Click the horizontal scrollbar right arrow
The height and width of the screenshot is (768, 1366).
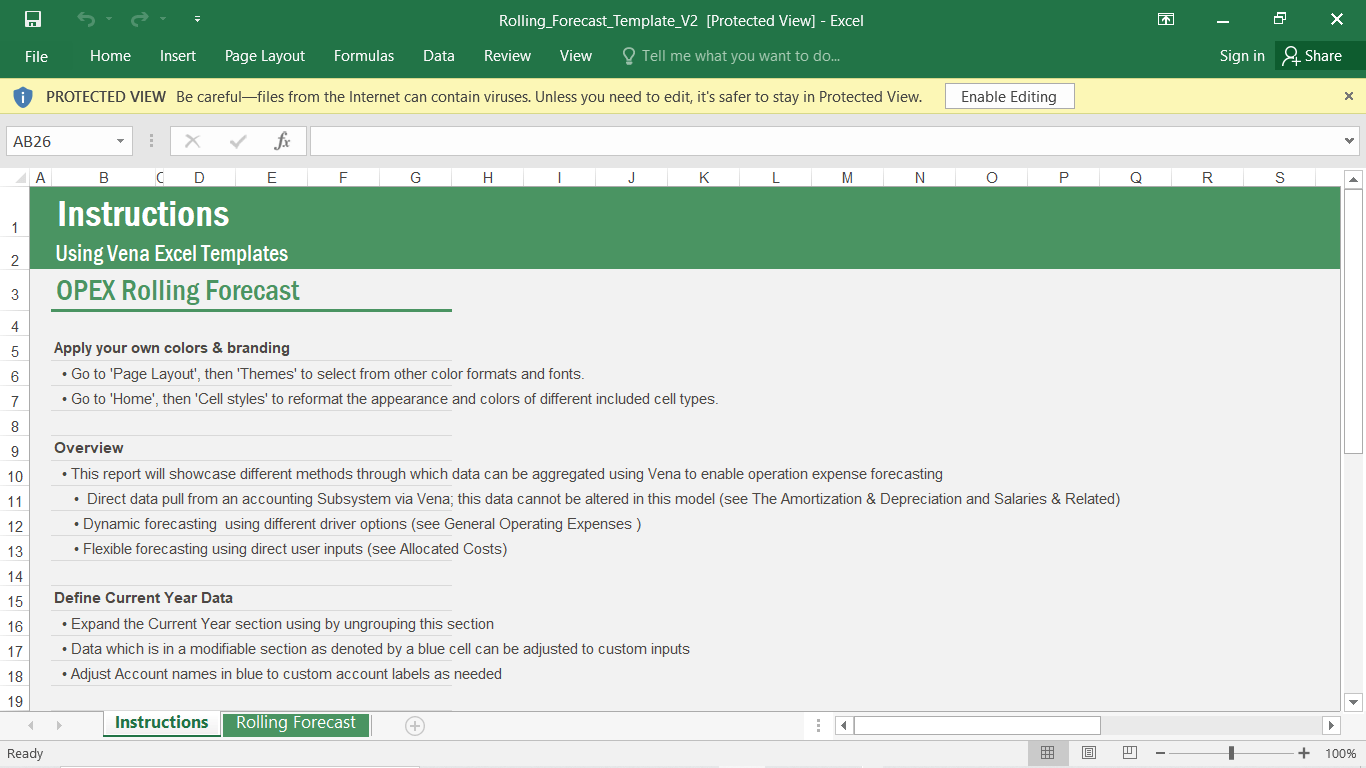[x=1331, y=725]
